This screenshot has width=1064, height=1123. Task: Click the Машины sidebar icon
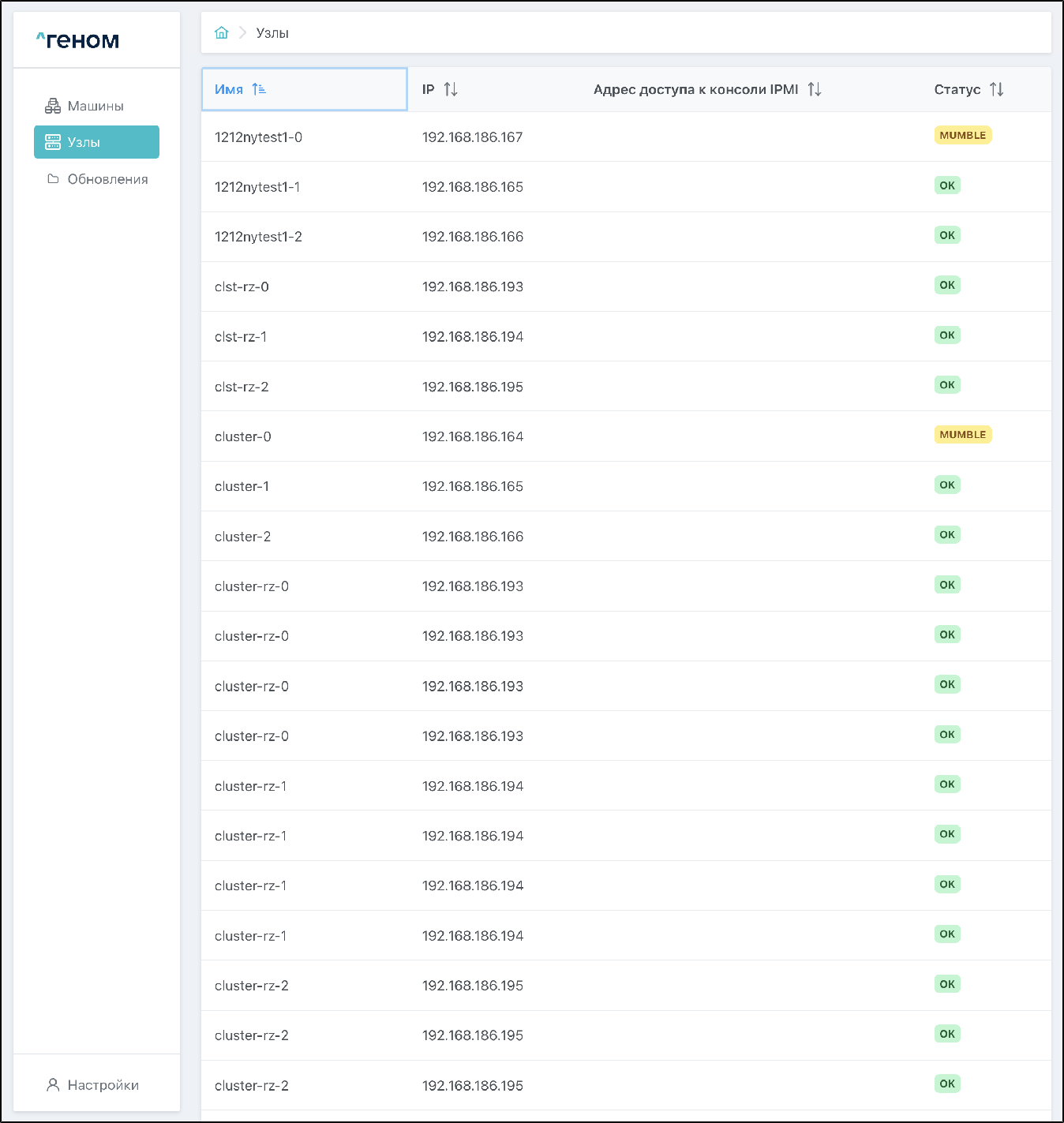point(53,106)
